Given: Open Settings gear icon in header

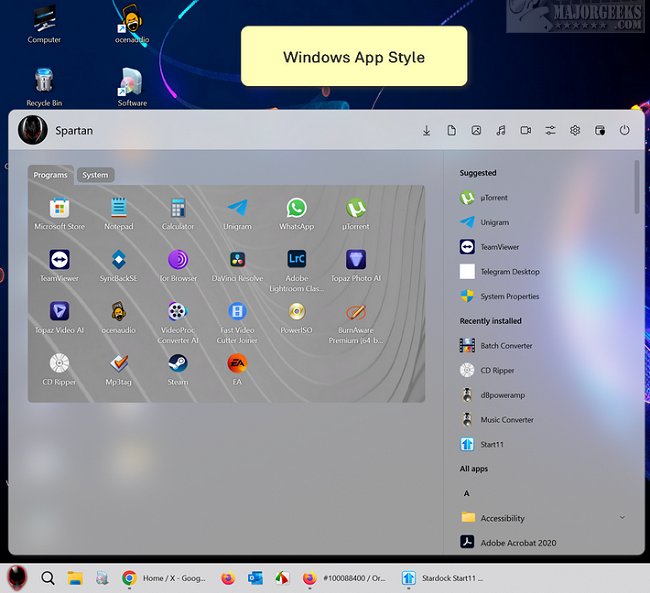Looking at the screenshot, I should [x=575, y=131].
